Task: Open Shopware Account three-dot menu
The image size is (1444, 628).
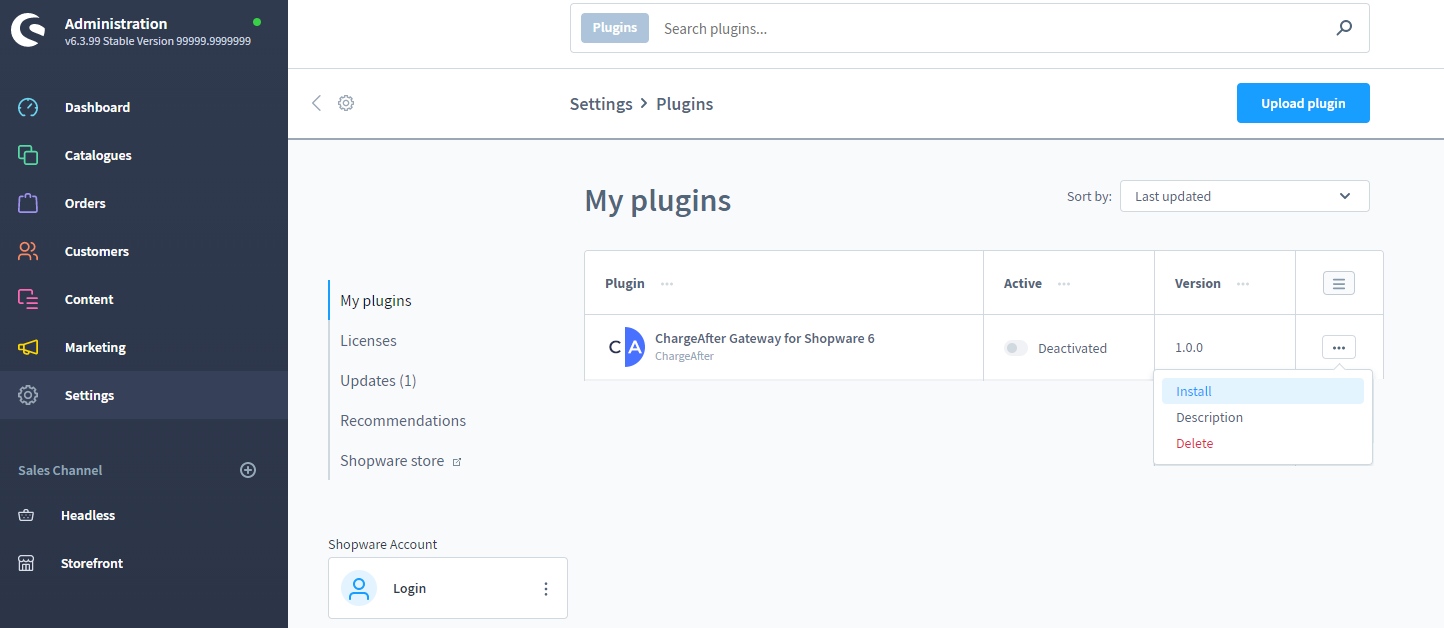Action: (x=546, y=589)
